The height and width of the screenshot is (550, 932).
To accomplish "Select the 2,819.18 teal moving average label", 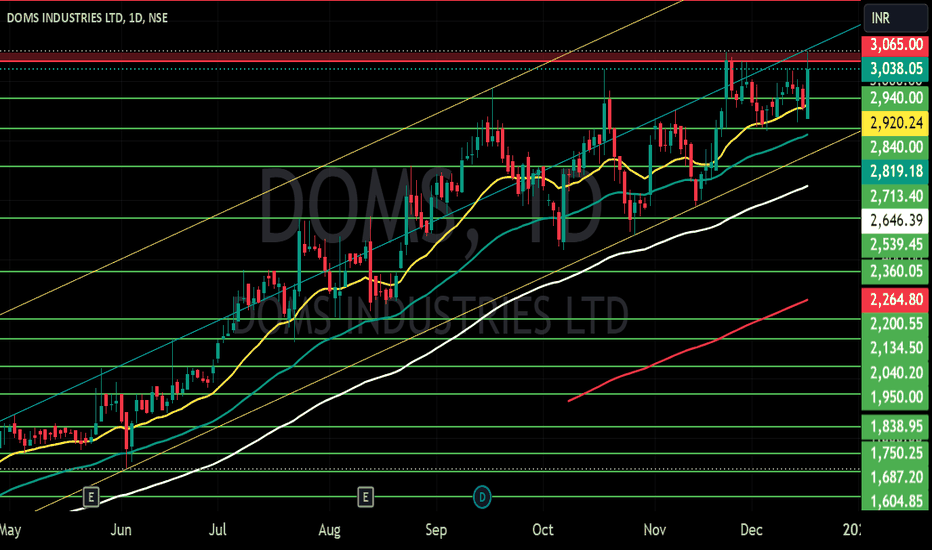I will click(895, 171).
